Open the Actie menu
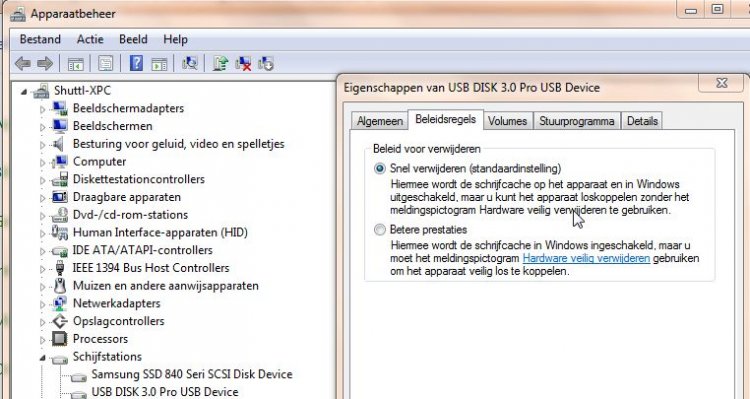The image size is (750, 399). click(90, 39)
